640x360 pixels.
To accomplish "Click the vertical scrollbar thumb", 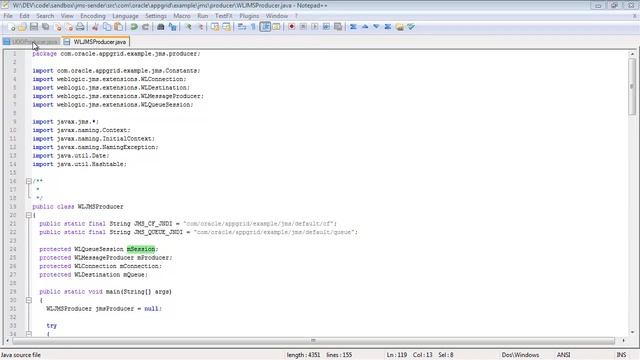I will (x=632, y=86).
